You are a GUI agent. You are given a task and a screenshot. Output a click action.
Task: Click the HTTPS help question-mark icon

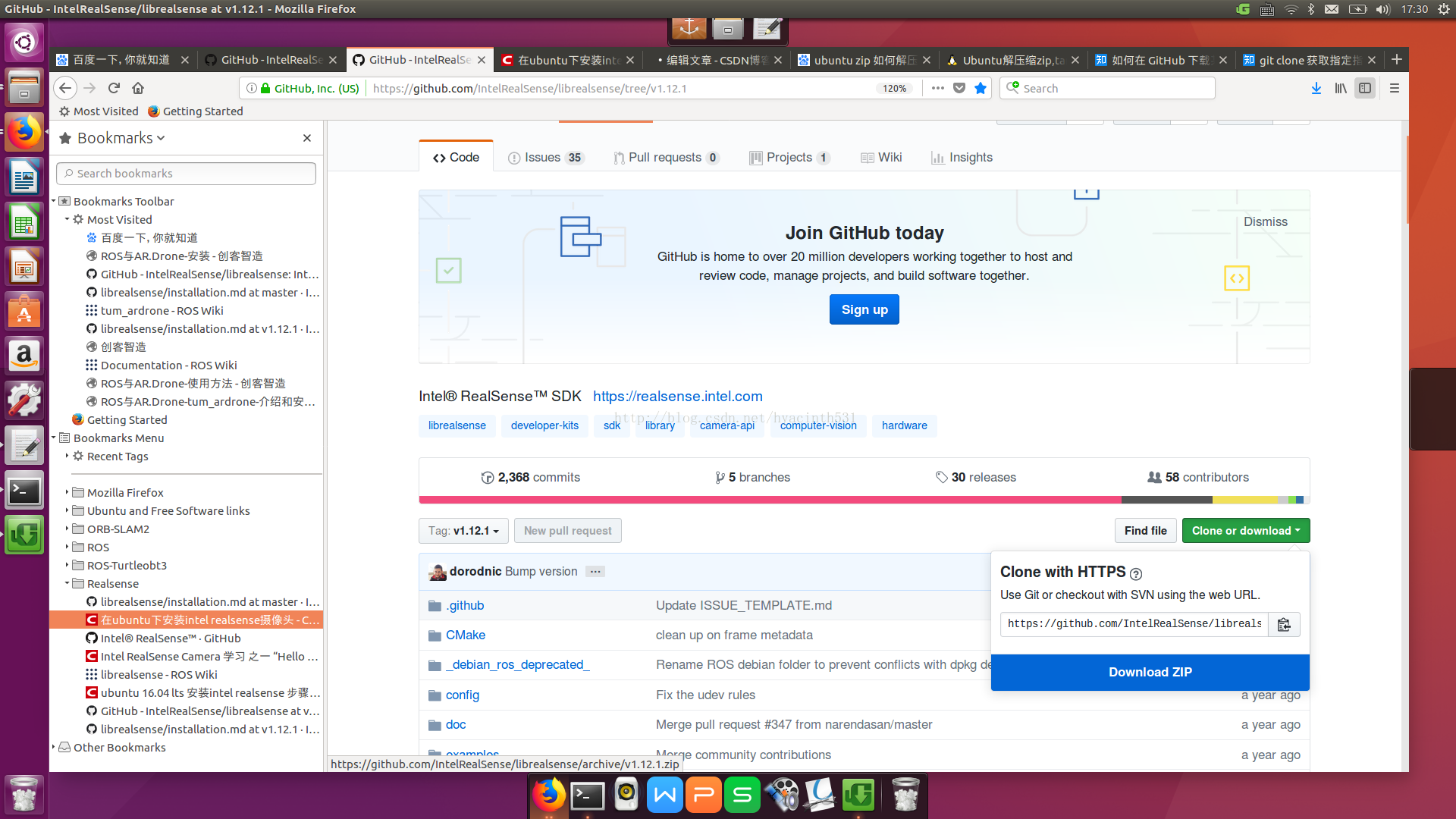[x=1136, y=574]
